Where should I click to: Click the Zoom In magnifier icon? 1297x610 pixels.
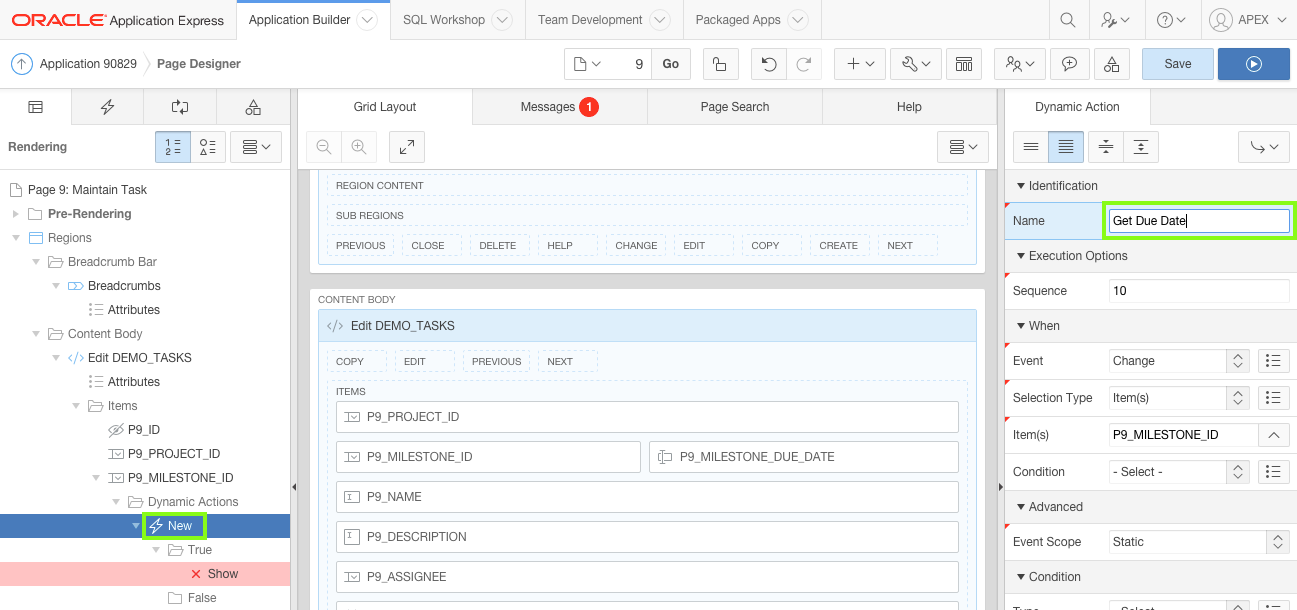(x=358, y=147)
